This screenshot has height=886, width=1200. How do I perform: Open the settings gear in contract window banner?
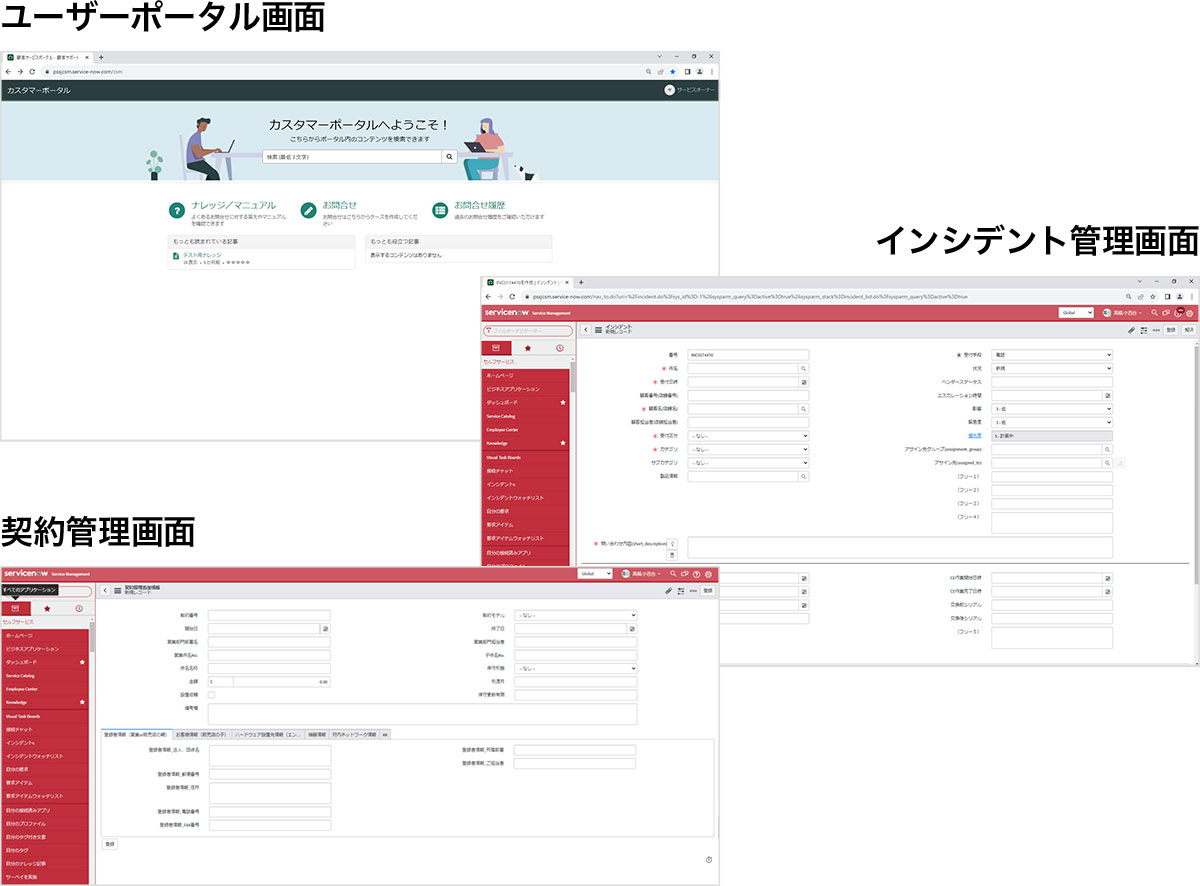pyautogui.click(x=708, y=574)
